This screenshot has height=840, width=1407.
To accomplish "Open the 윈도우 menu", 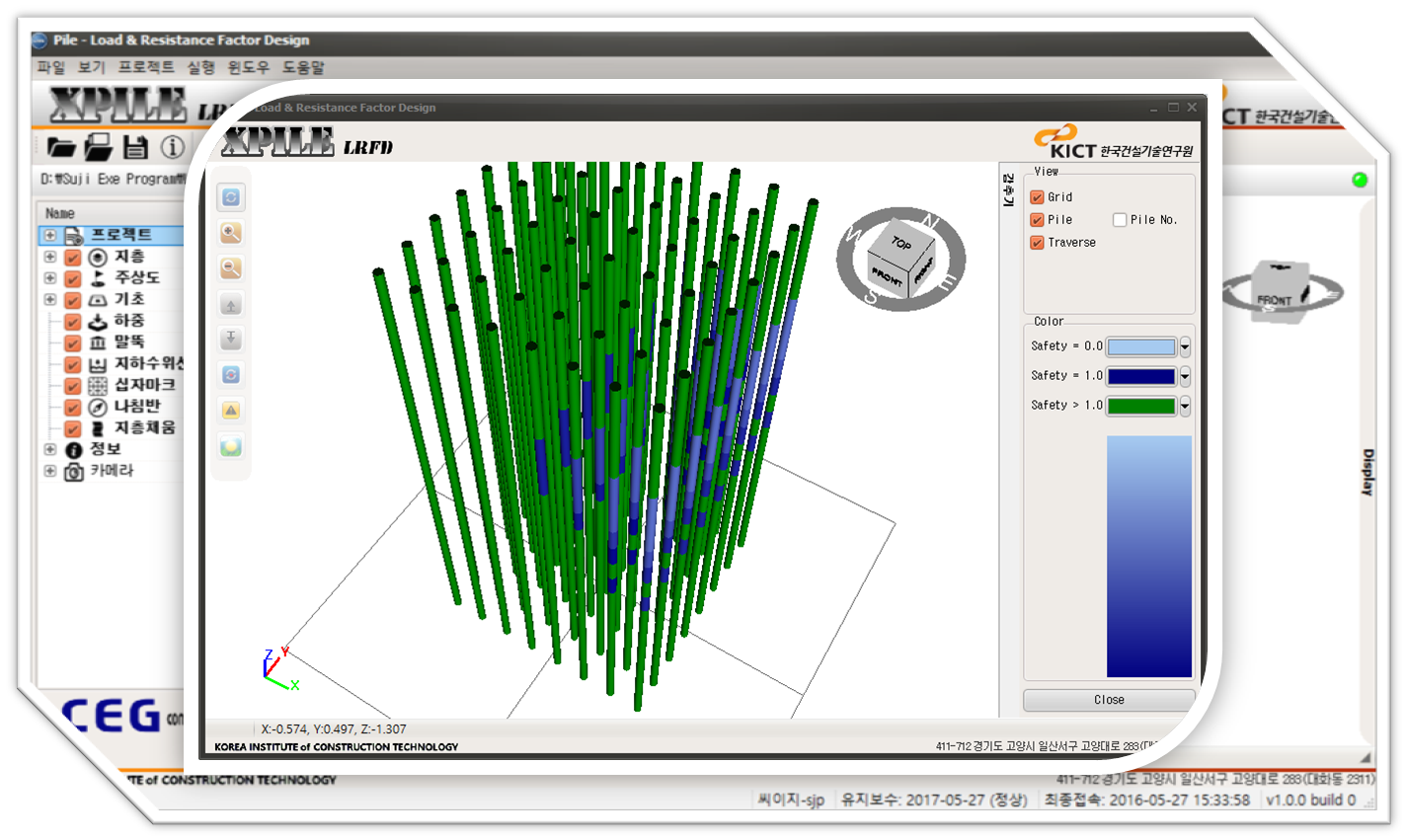I will tap(249, 68).
